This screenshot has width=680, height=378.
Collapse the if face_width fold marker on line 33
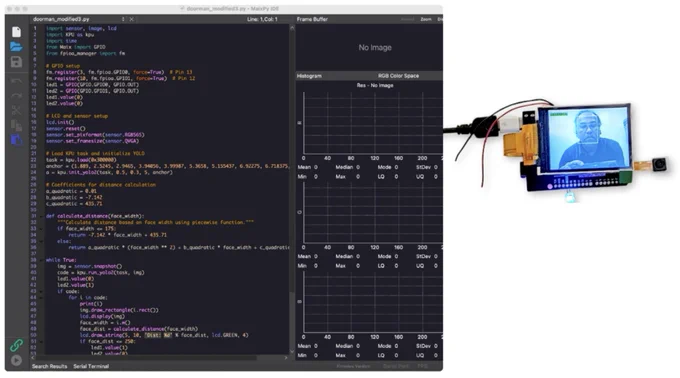tap(42, 228)
